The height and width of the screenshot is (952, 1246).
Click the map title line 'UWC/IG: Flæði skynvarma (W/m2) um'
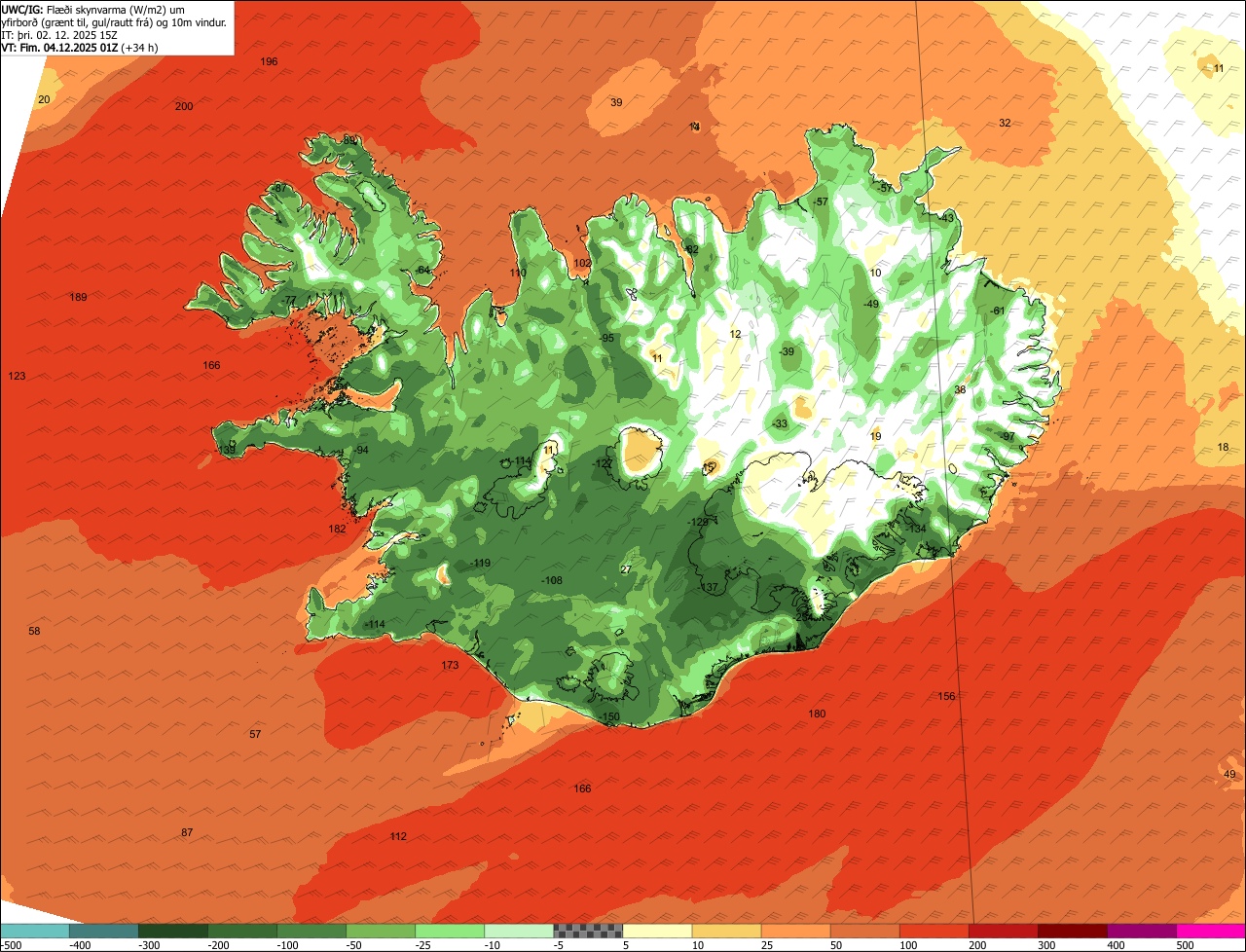pos(92,9)
